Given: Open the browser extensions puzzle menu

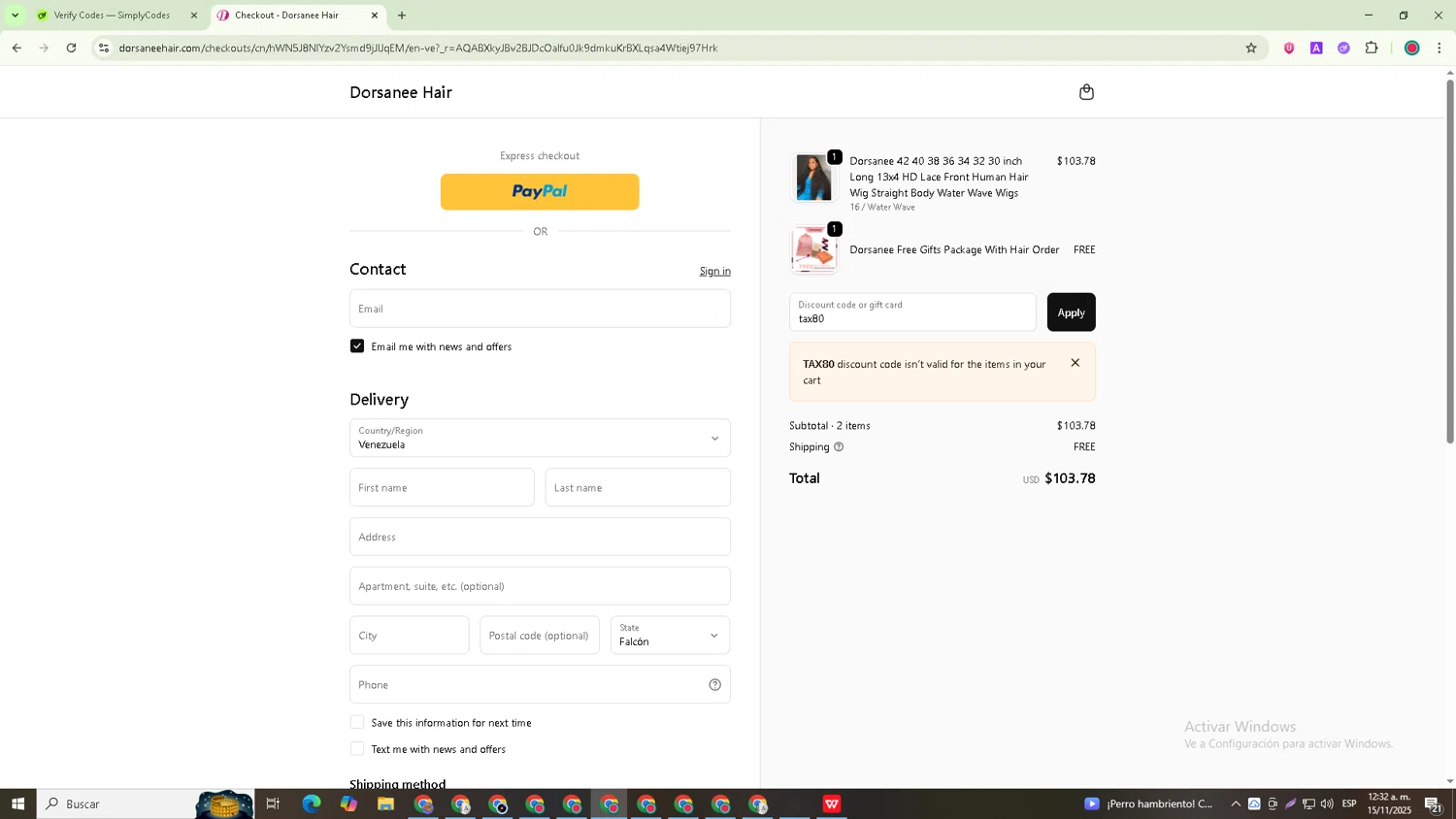Looking at the screenshot, I should coord(1372,48).
